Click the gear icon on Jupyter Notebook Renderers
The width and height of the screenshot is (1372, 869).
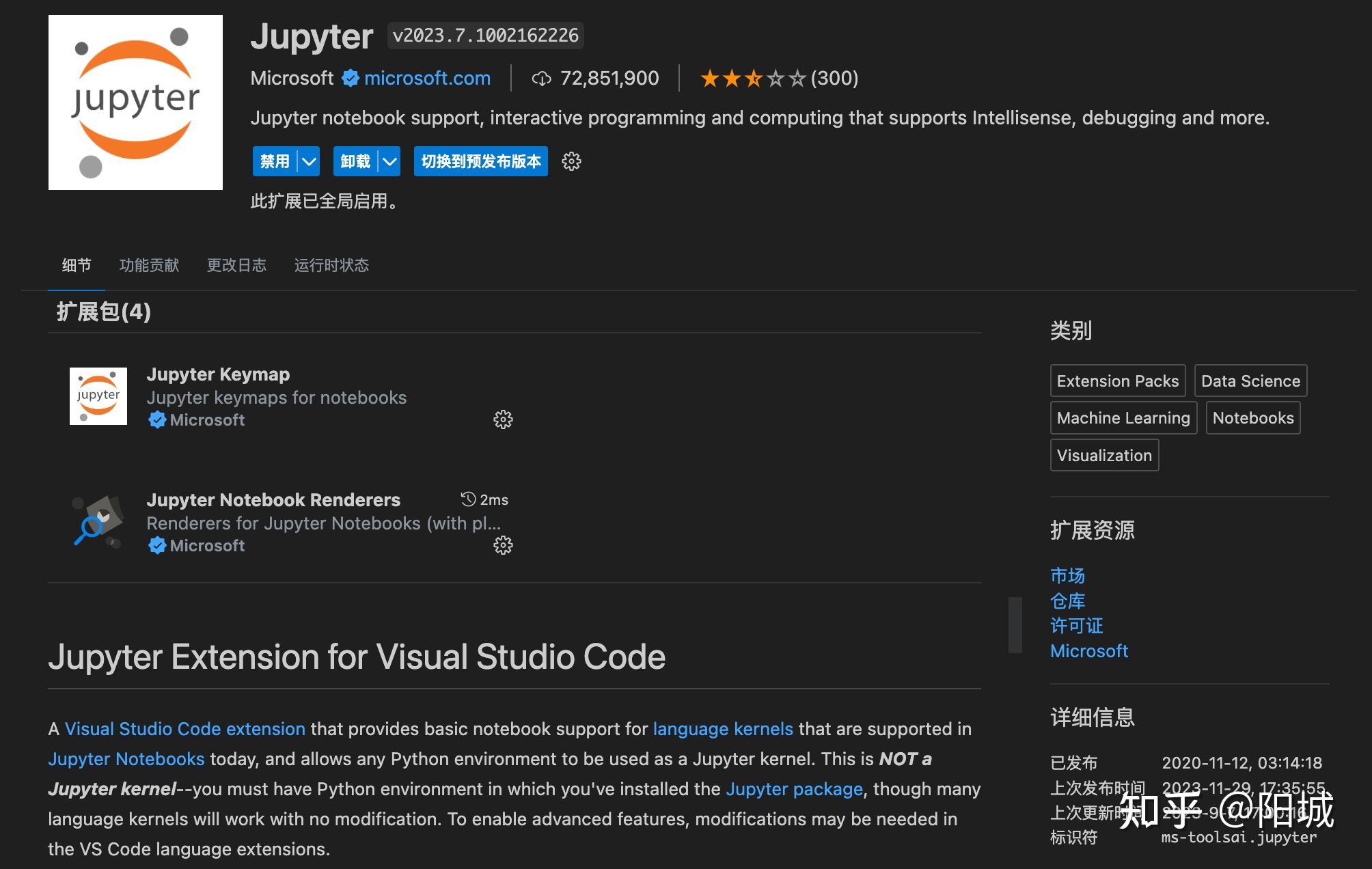pyautogui.click(x=503, y=545)
